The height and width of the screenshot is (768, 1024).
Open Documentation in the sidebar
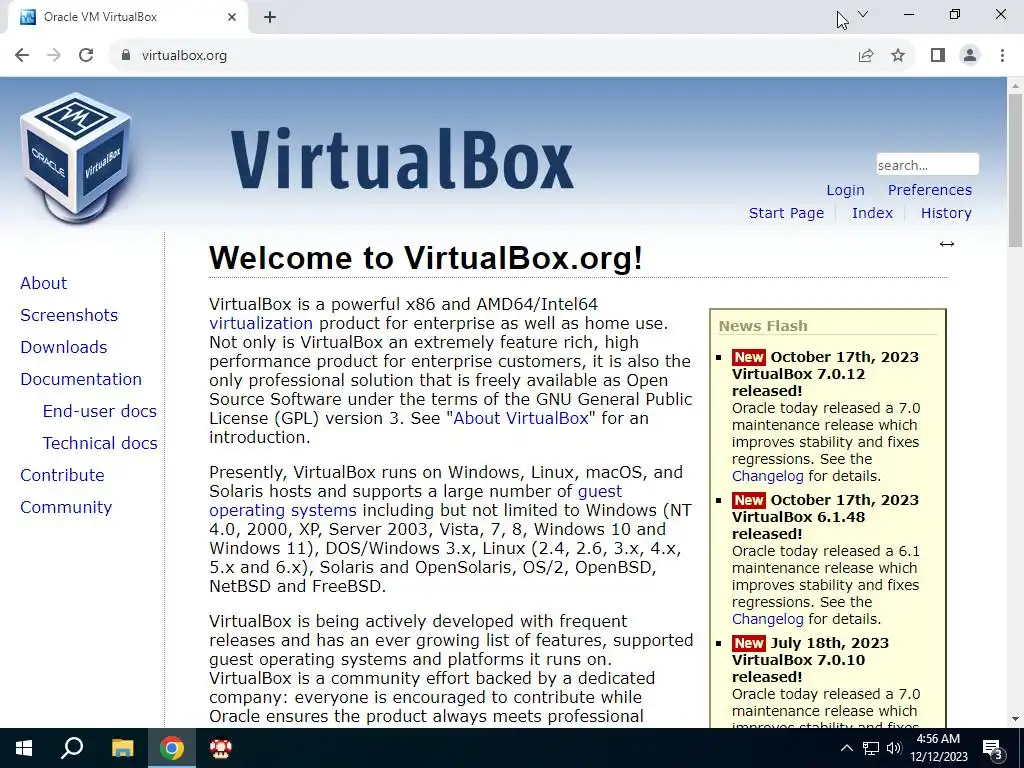81,379
